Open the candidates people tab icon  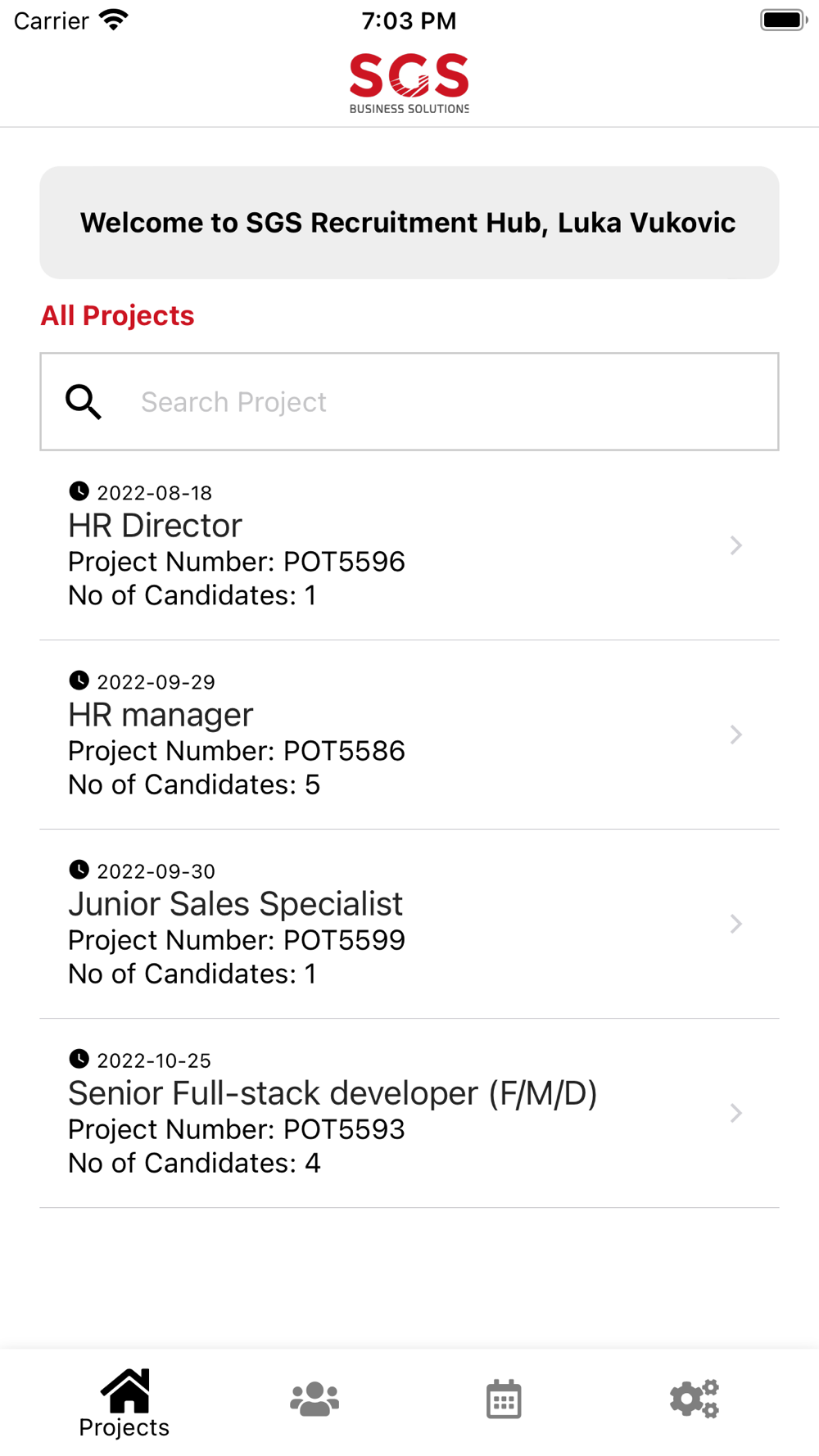tap(314, 1399)
